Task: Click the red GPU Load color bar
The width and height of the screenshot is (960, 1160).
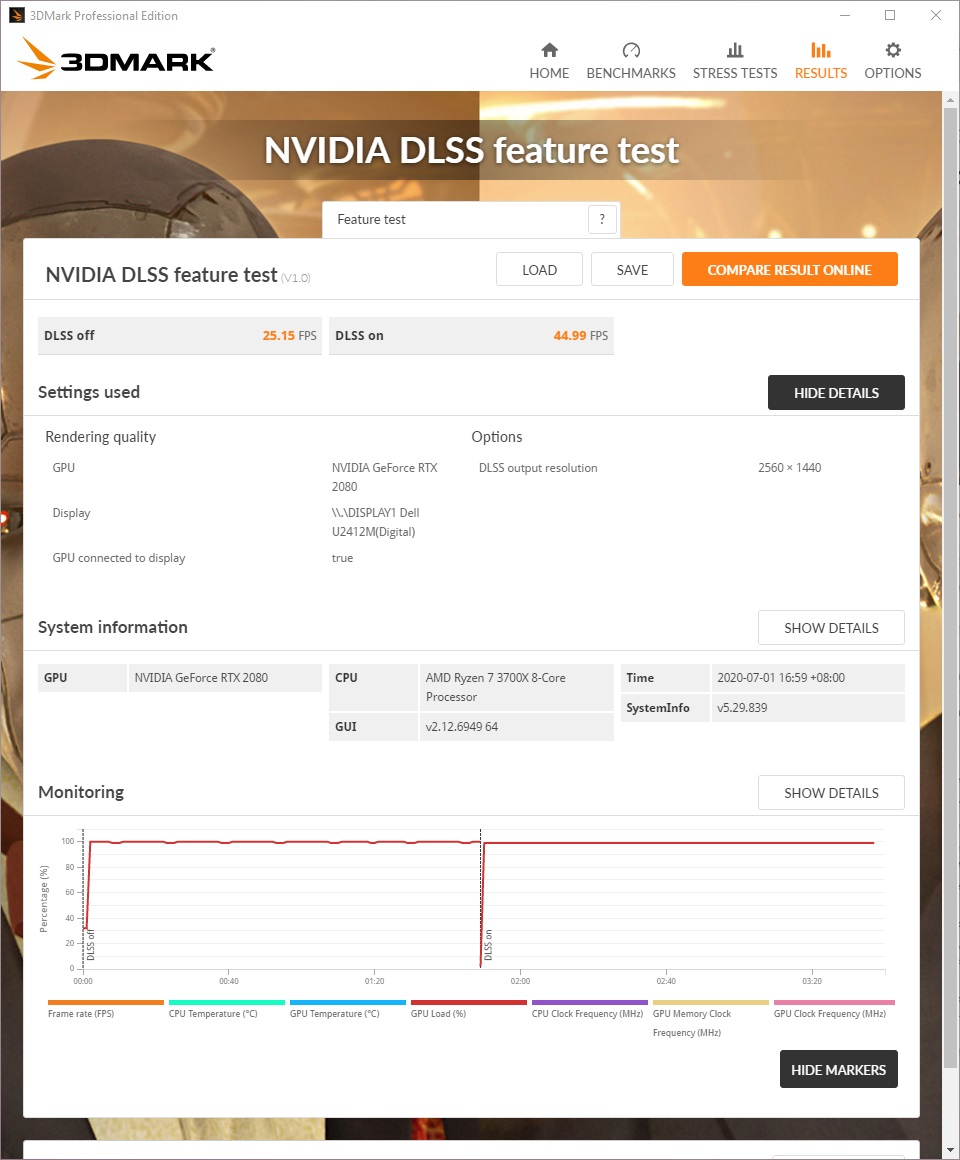Action: click(469, 1002)
